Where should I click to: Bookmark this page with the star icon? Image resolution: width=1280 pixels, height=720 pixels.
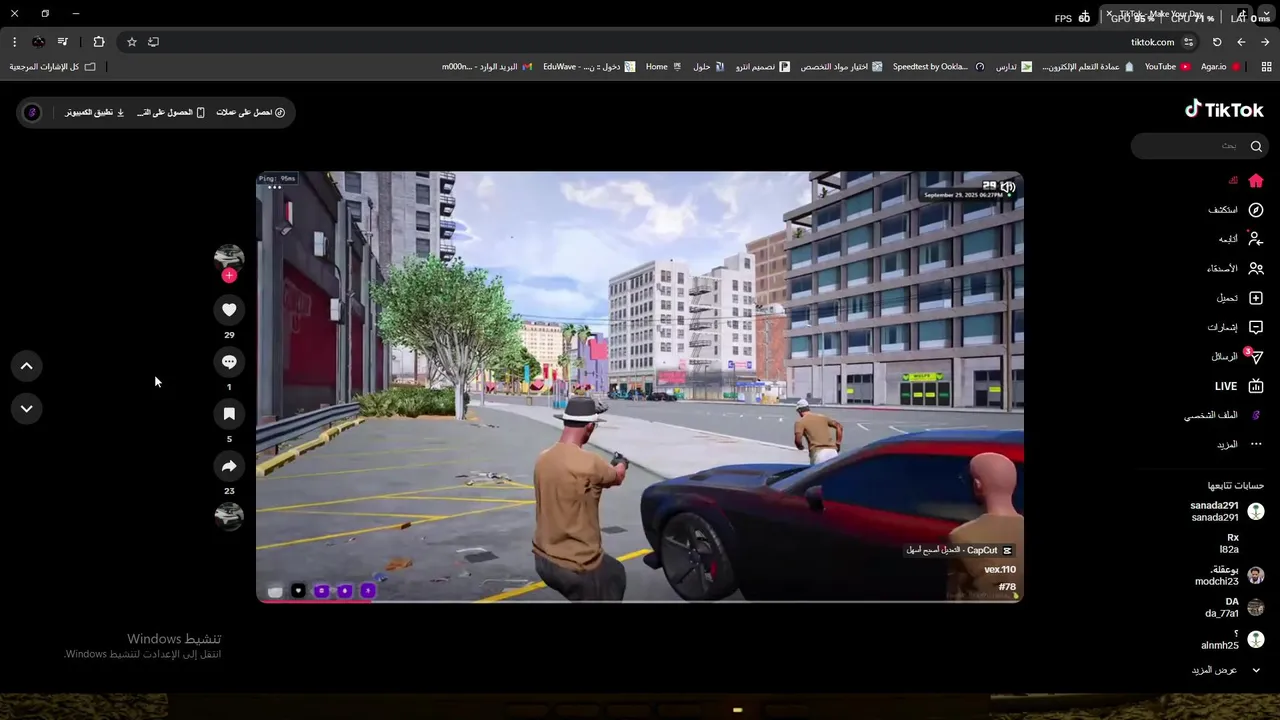tap(131, 42)
